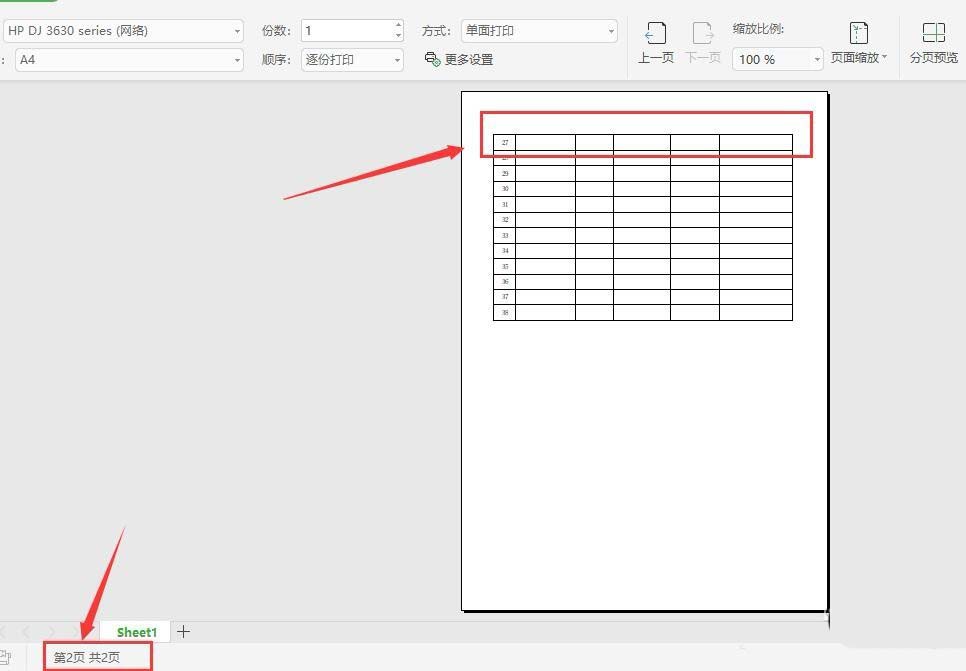
Task: Click the status bar icon at bottom-left
Action: (x=4, y=657)
